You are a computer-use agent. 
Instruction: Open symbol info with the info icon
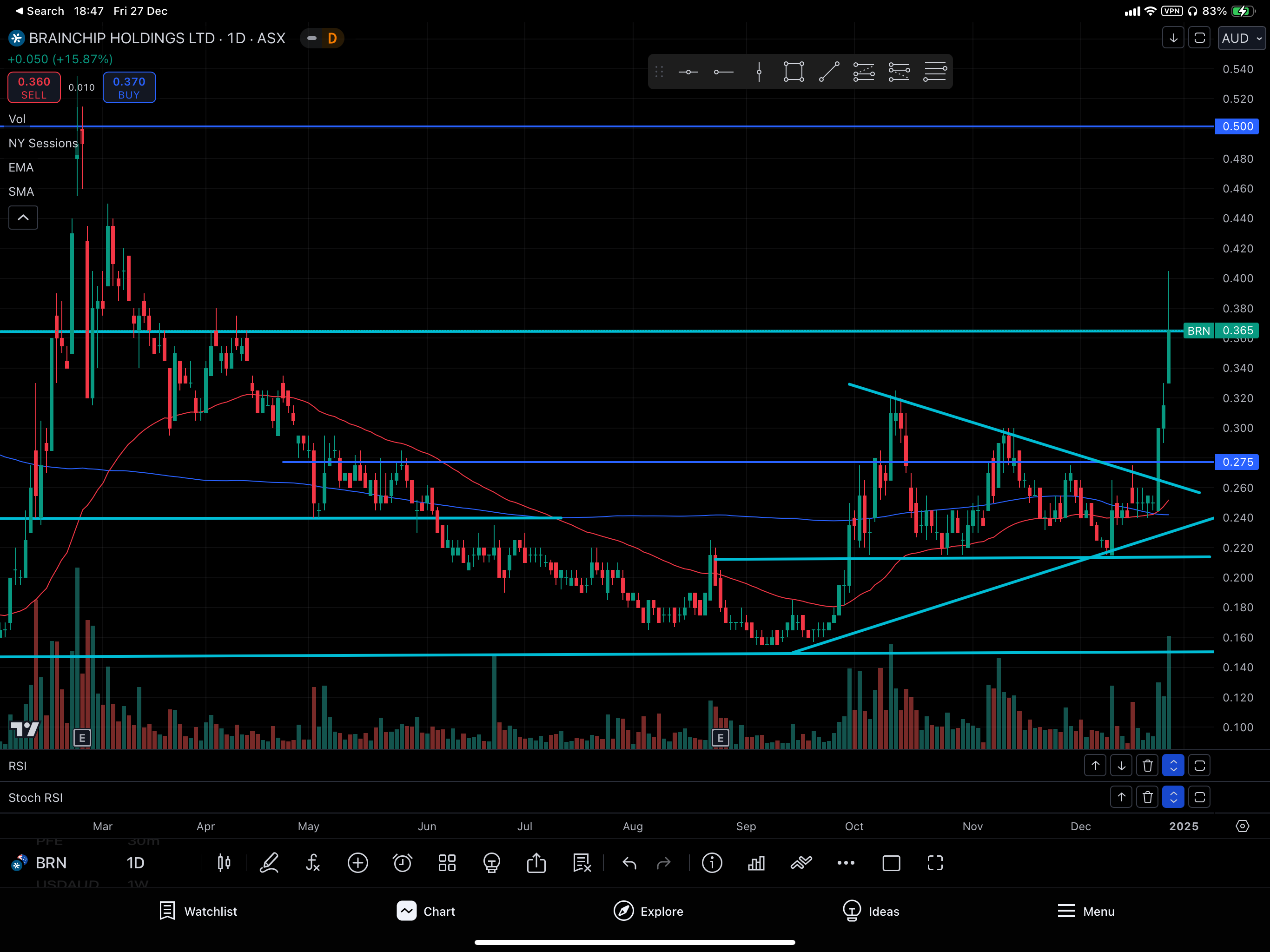coord(712,862)
